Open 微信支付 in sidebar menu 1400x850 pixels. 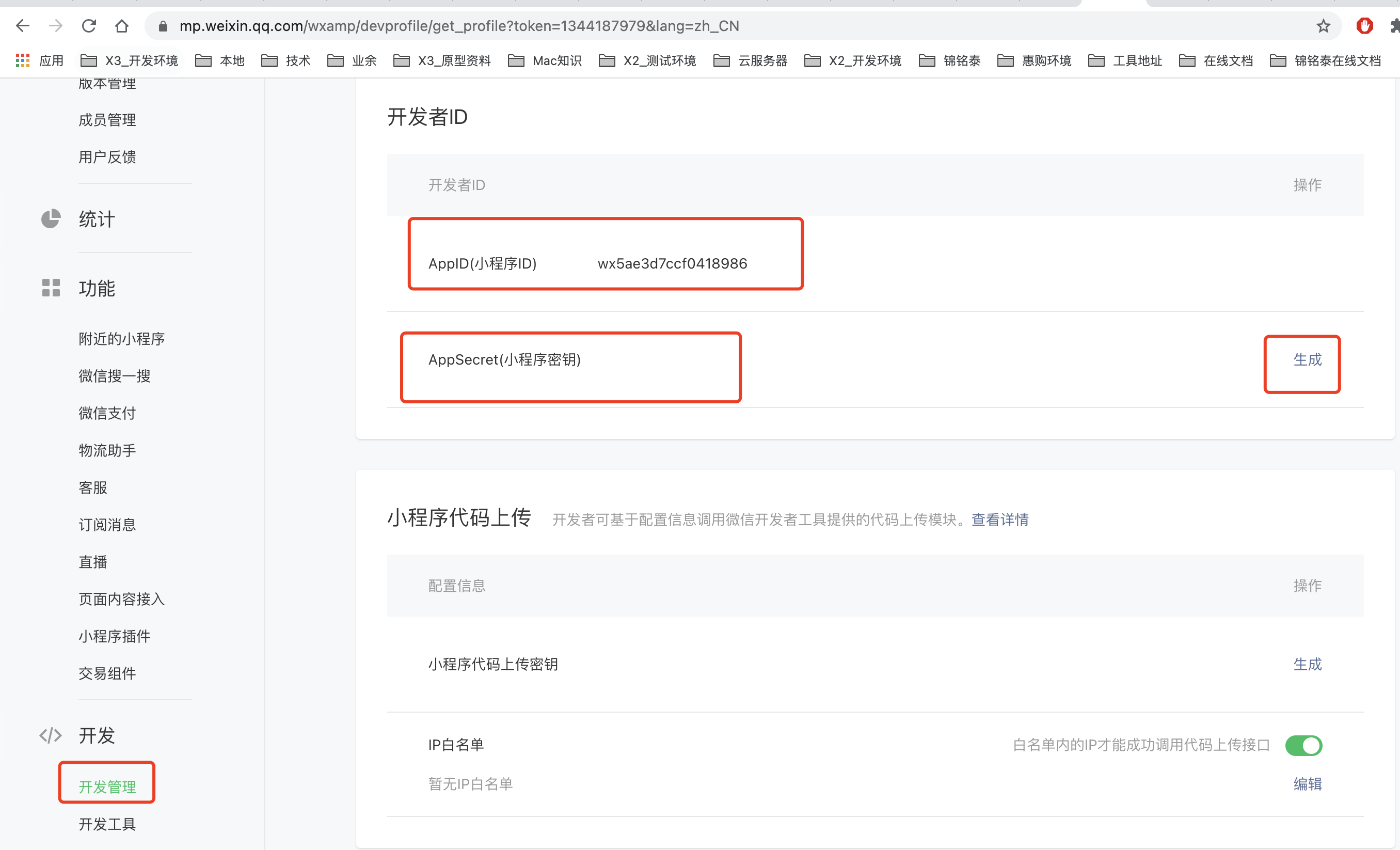click(x=107, y=413)
